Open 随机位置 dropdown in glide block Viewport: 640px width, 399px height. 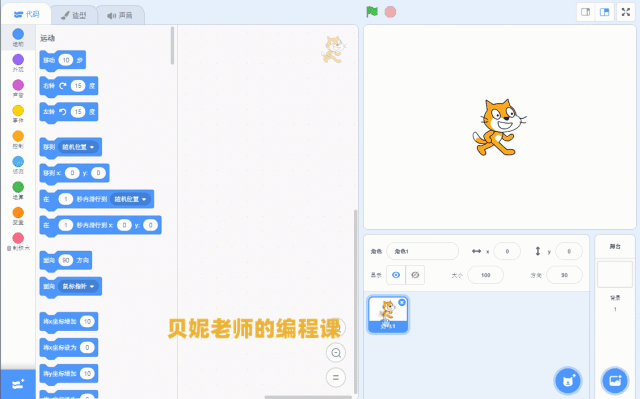click(131, 199)
